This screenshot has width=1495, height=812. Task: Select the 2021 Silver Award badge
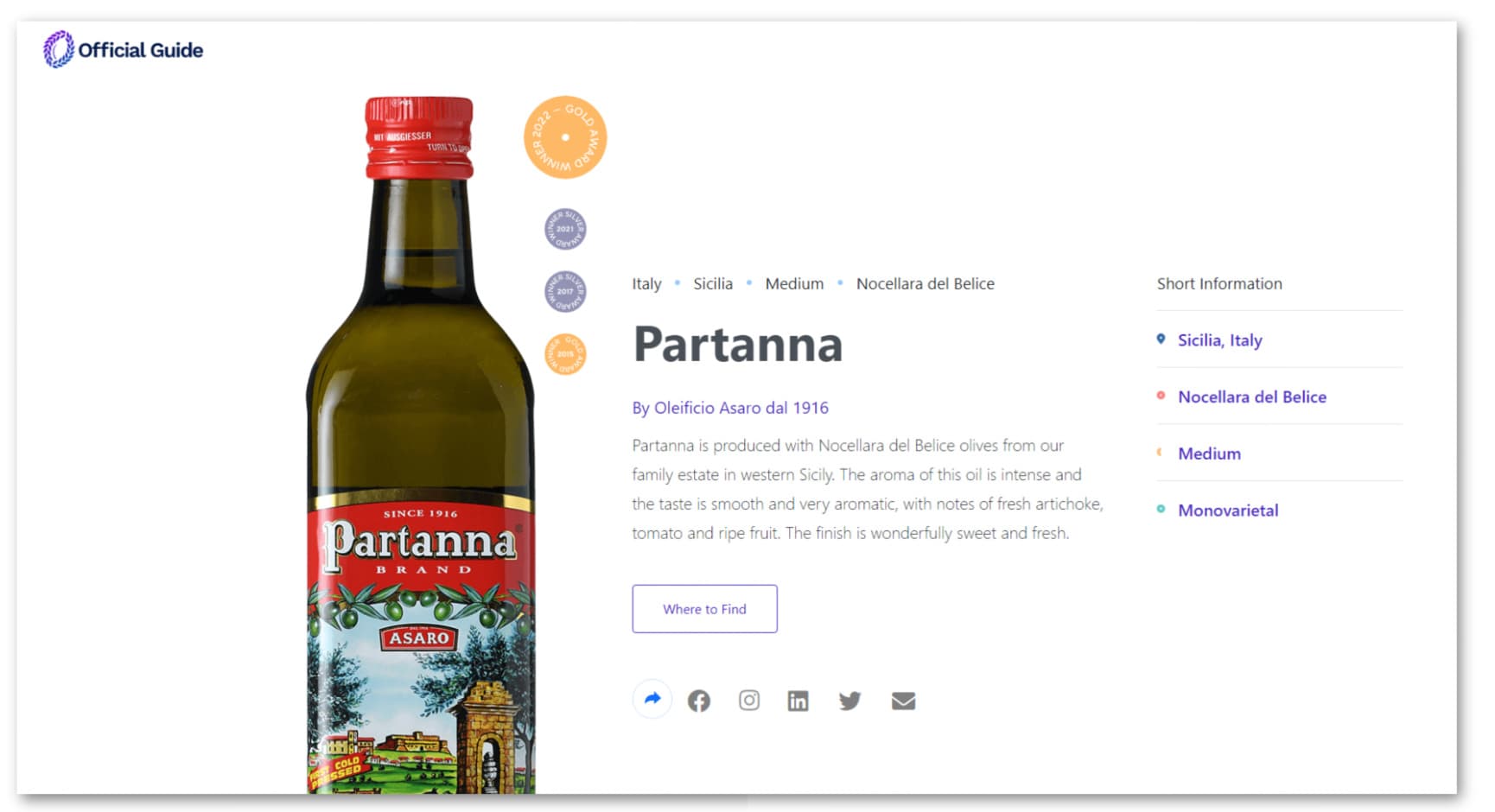[565, 229]
